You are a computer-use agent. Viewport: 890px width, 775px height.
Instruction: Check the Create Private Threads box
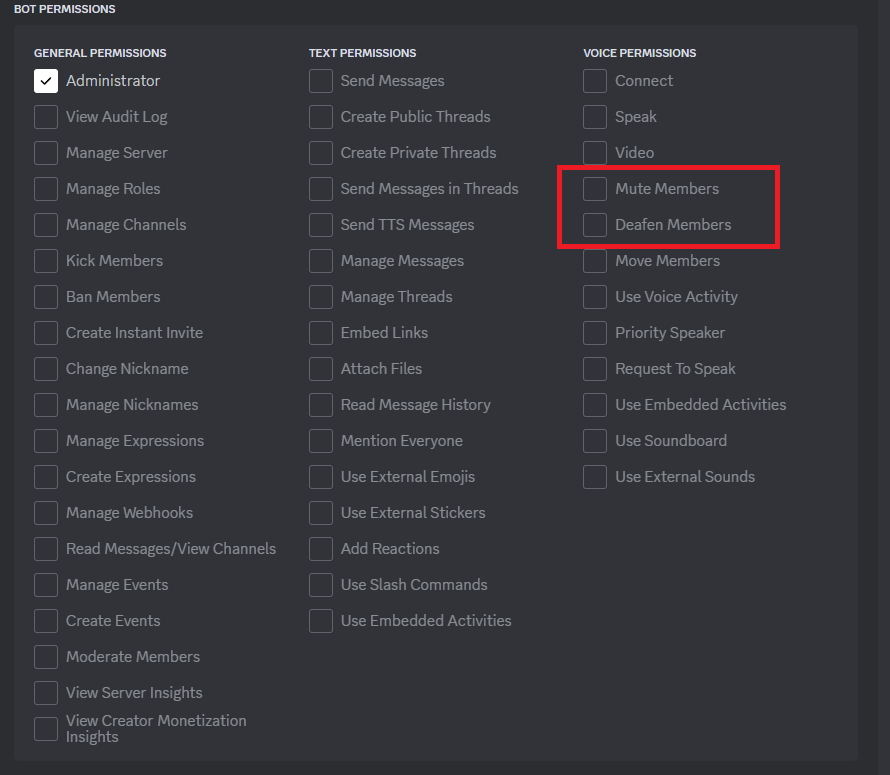click(321, 153)
